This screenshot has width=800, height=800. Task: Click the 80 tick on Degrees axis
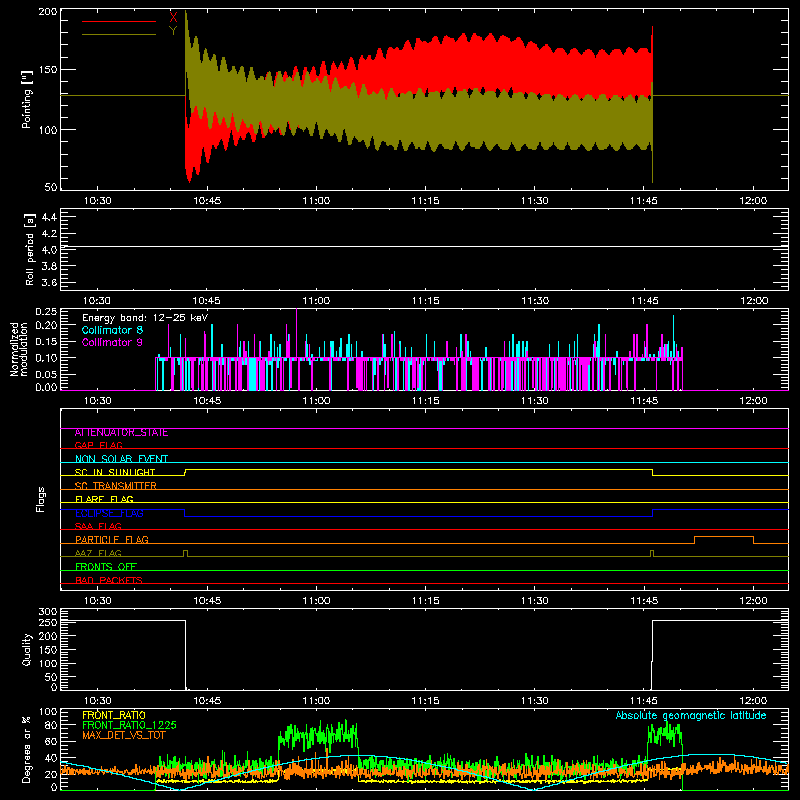point(51,725)
